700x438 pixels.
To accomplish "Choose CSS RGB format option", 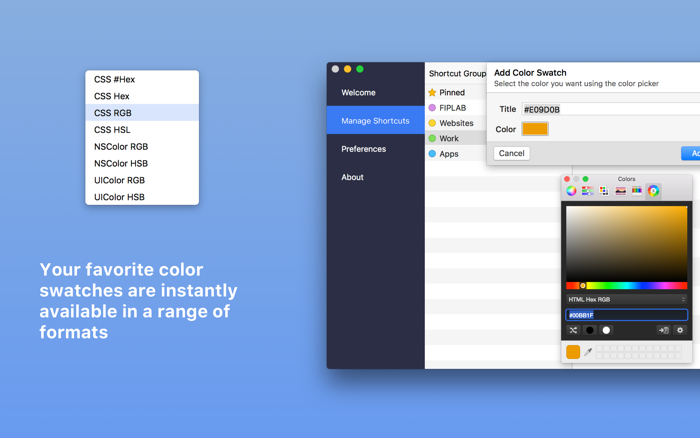I will click(142, 113).
